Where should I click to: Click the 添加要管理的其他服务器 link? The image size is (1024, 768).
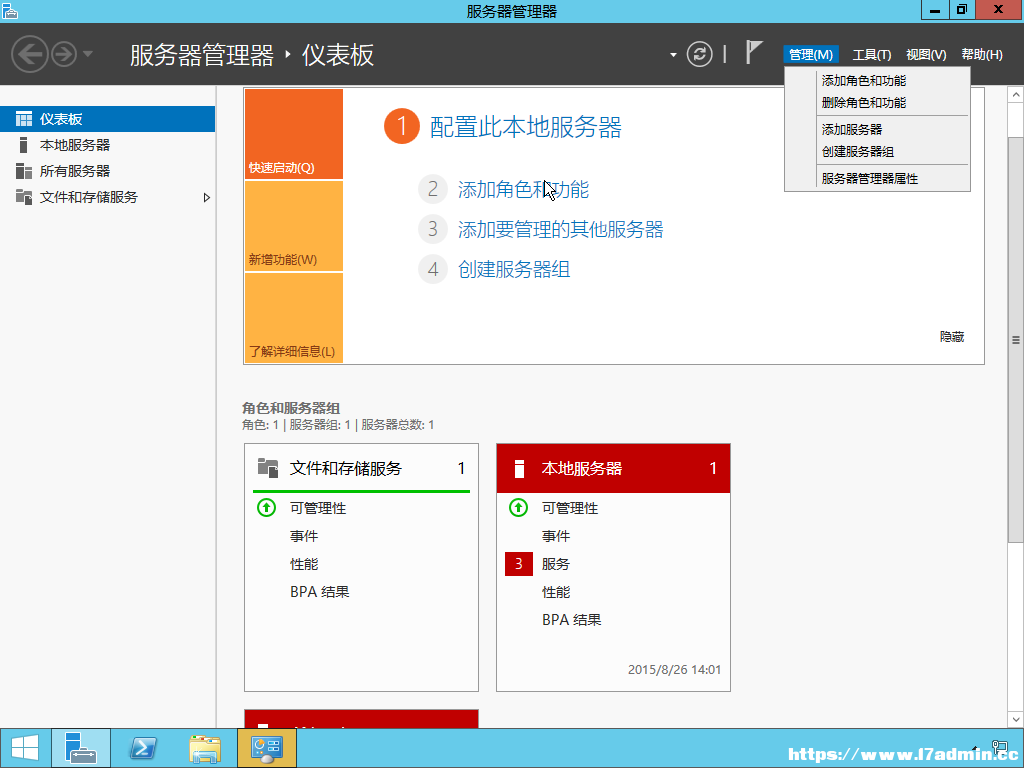pyautogui.click(x=560, y=229)
